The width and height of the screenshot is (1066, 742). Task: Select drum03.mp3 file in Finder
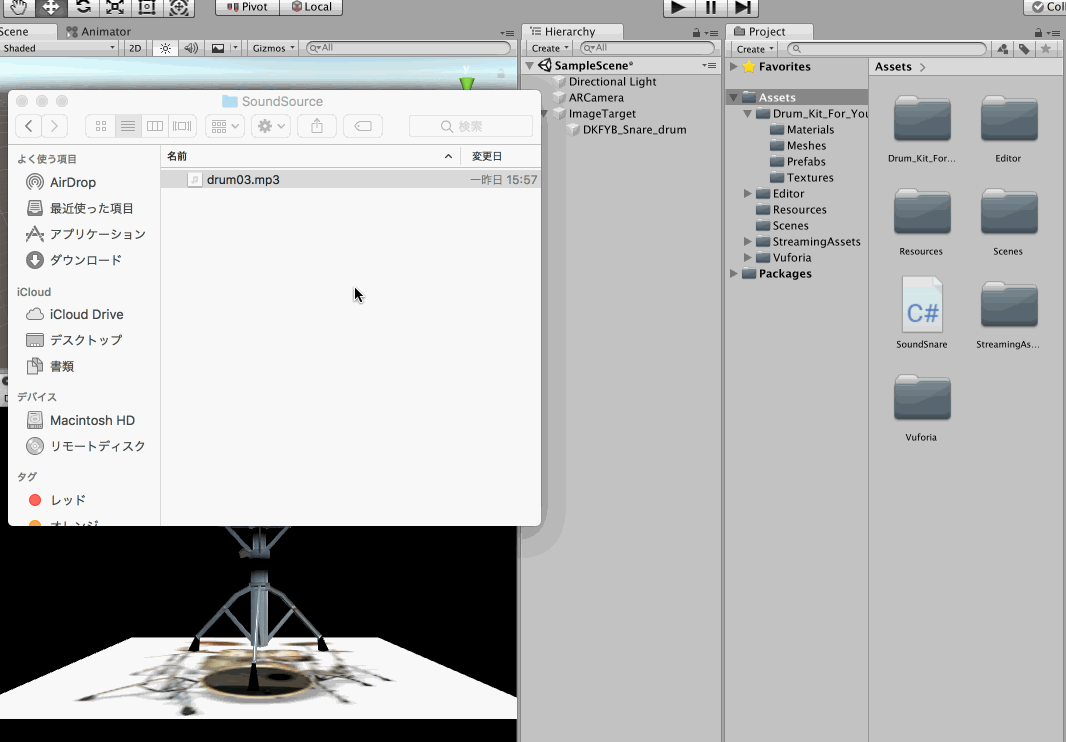click(243, 180)
